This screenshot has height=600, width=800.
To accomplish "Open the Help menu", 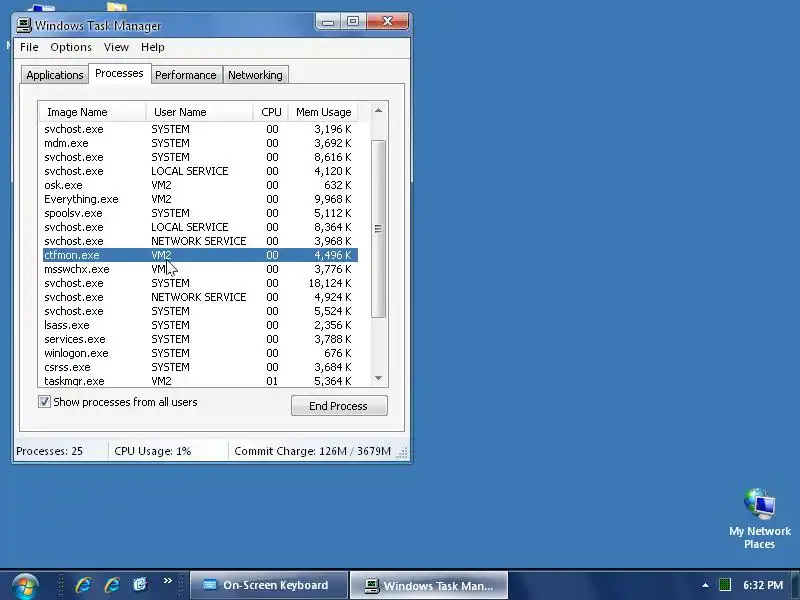I will (153, 47).
